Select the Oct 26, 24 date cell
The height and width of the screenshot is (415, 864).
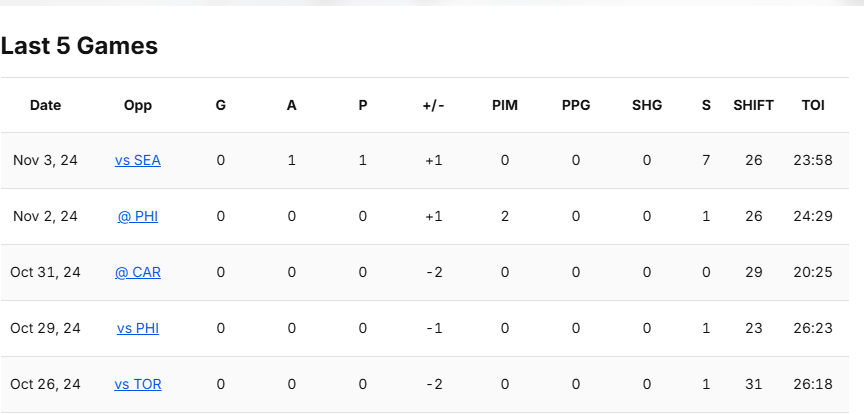tap(45, 384)
